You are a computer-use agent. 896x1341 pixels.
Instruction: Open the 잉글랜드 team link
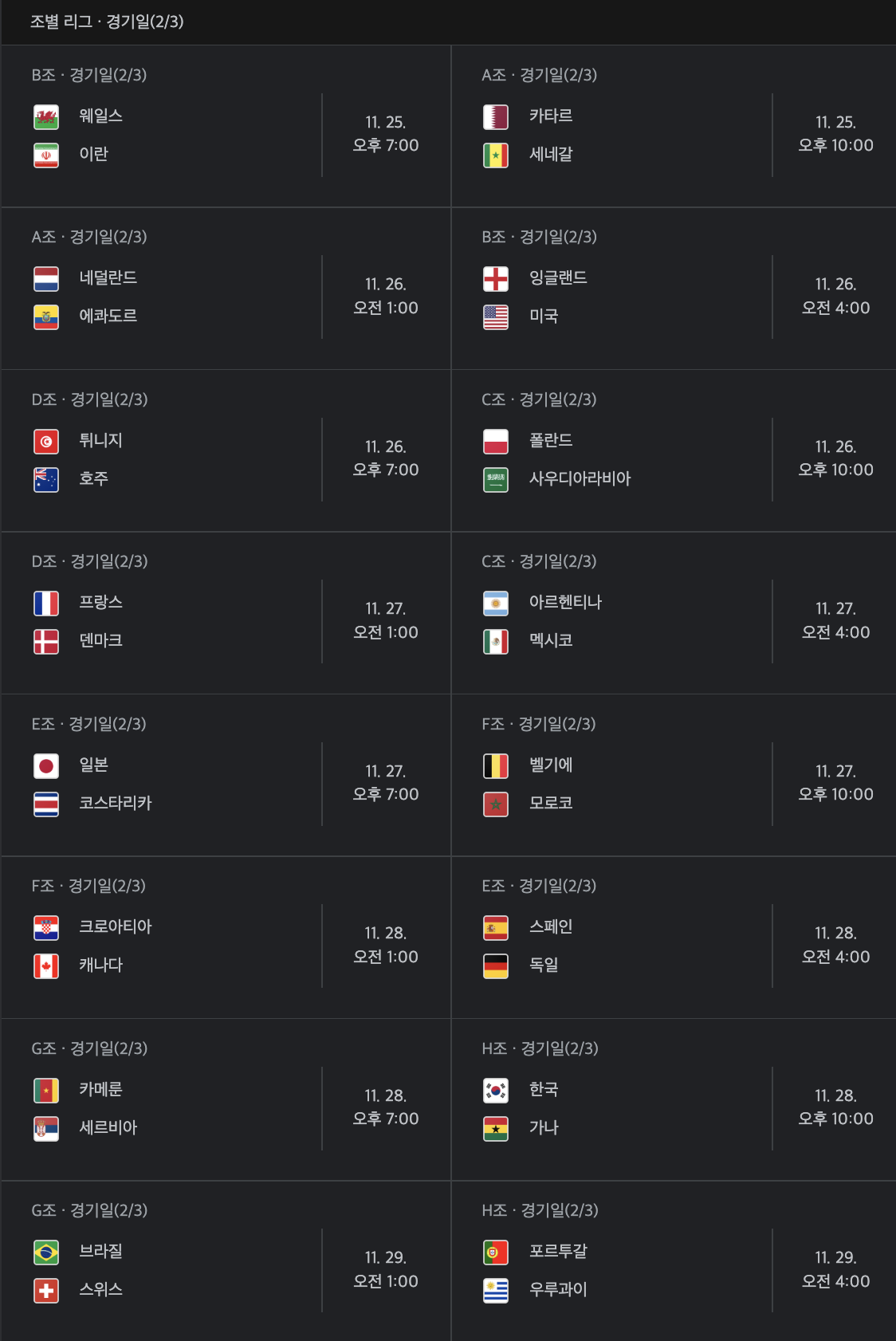click(x=558, y=277)
